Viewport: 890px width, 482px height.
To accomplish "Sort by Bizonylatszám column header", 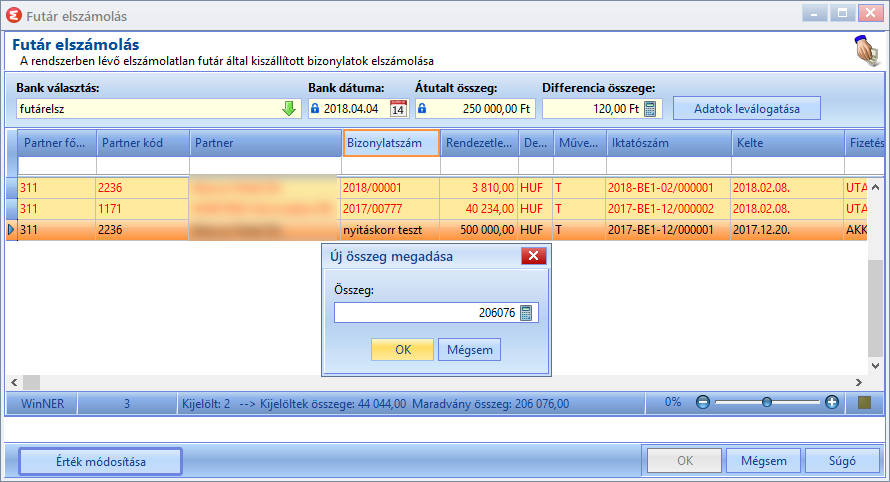I will click(x=391, y=143).
